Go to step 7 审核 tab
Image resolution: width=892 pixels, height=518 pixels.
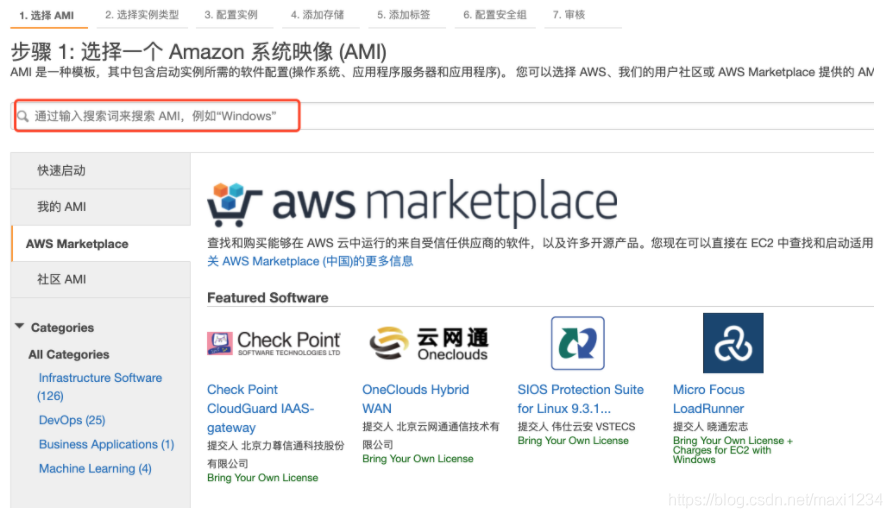click(569, 15)
